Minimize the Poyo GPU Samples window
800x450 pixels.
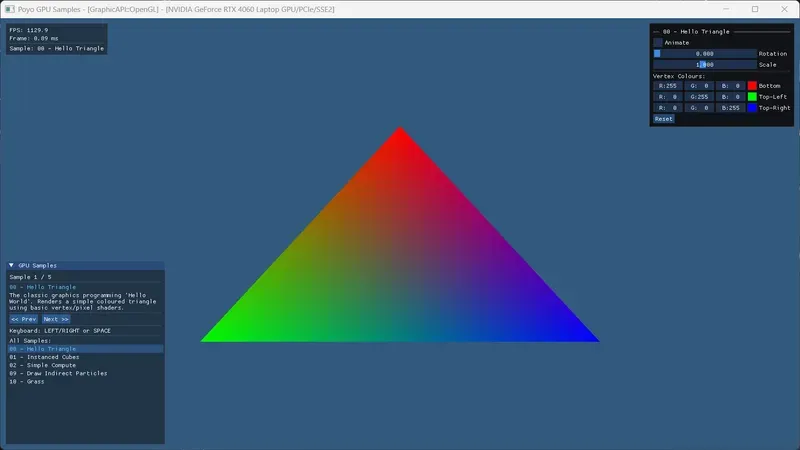(x=726, y=9)
